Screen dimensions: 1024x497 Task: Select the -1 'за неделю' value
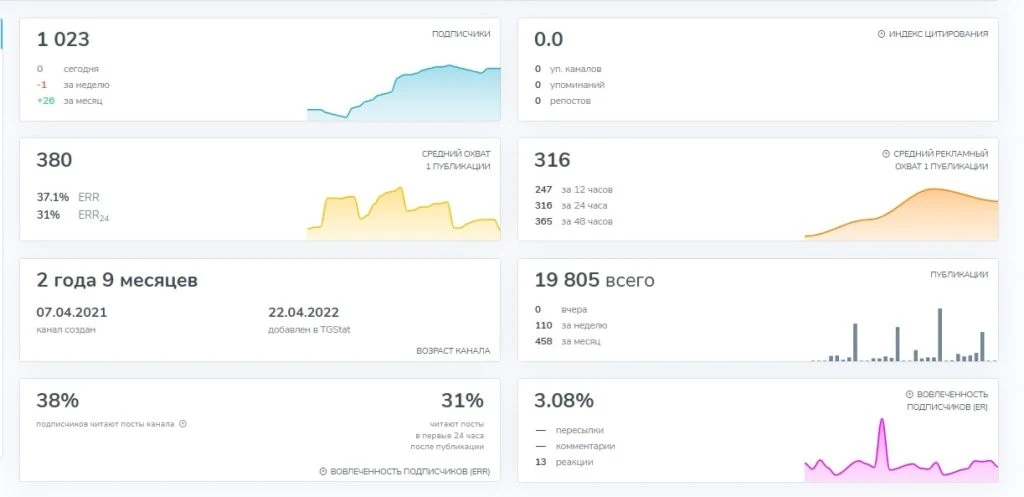42,85
